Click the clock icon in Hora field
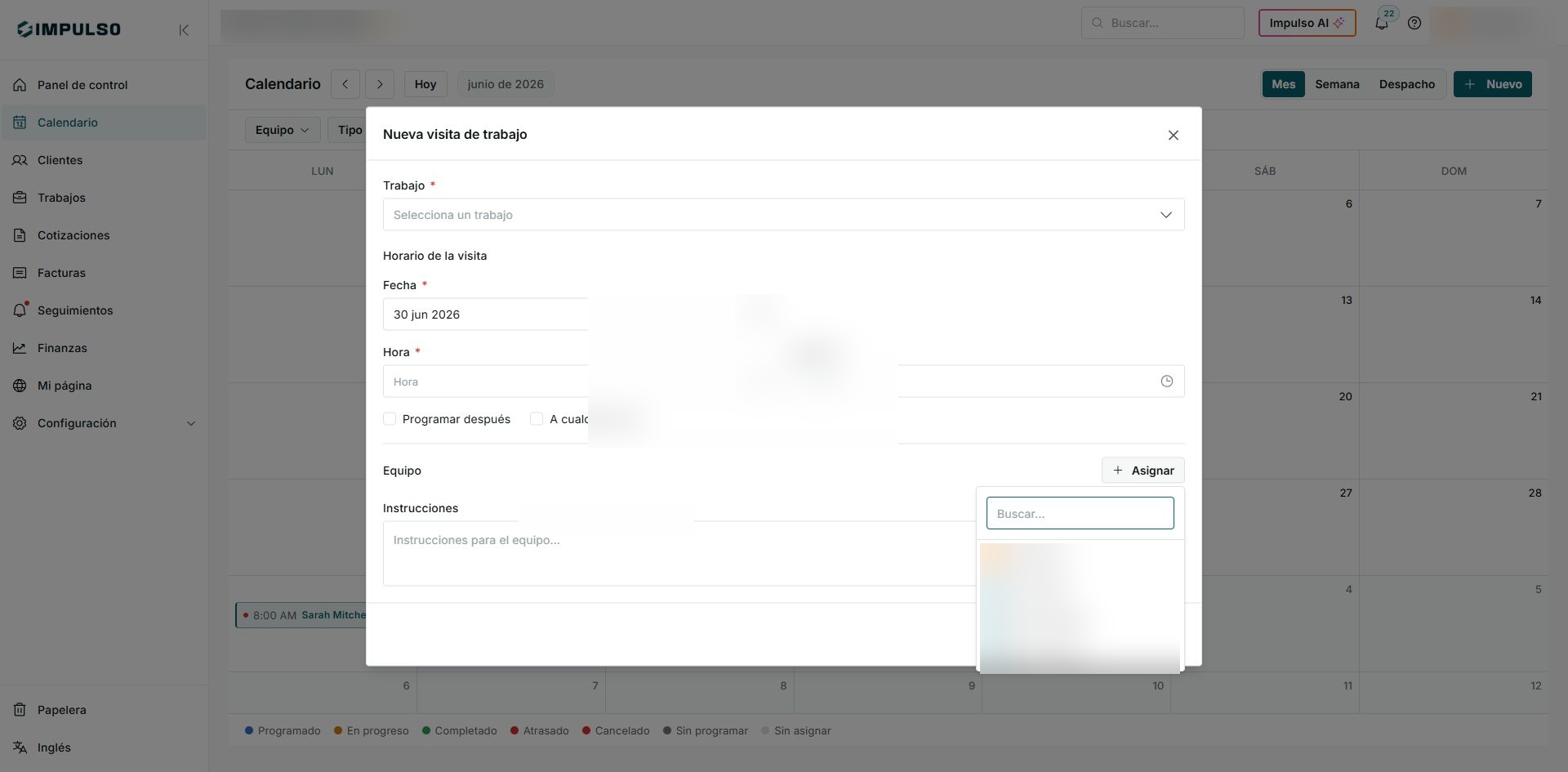1568x772 pixels. 1167,382
